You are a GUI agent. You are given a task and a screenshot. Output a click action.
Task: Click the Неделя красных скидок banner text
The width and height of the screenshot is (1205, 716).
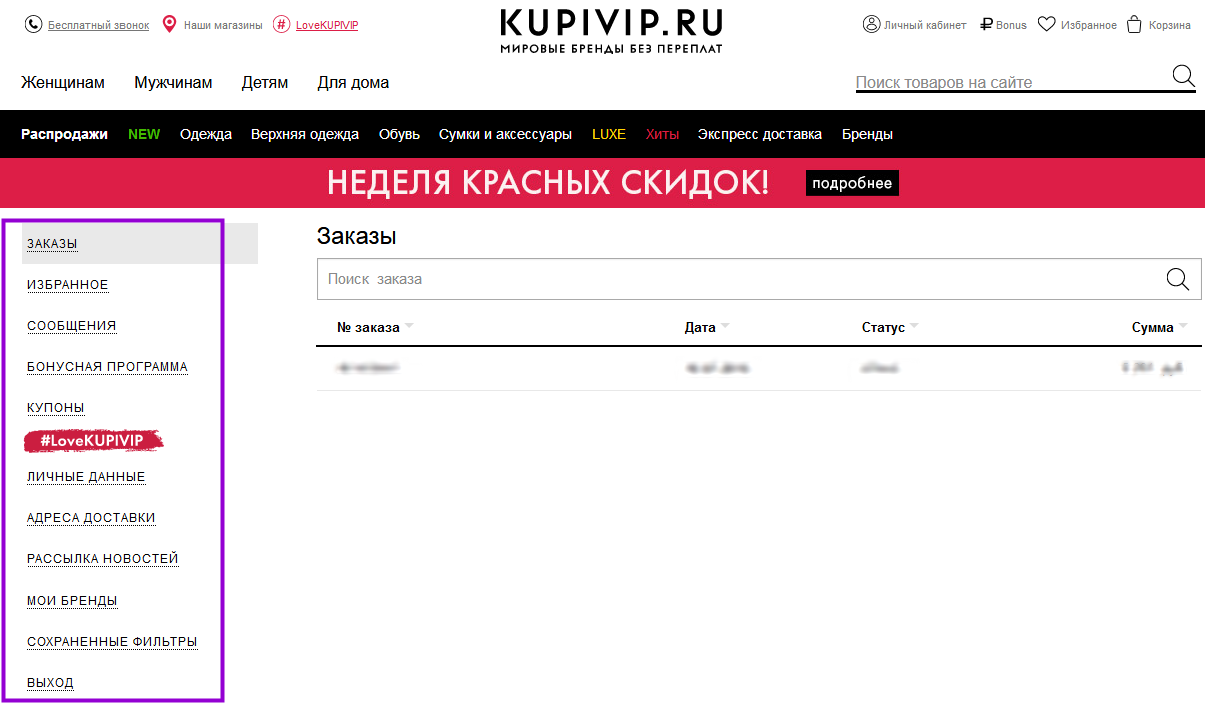click(x=548, y=183)
